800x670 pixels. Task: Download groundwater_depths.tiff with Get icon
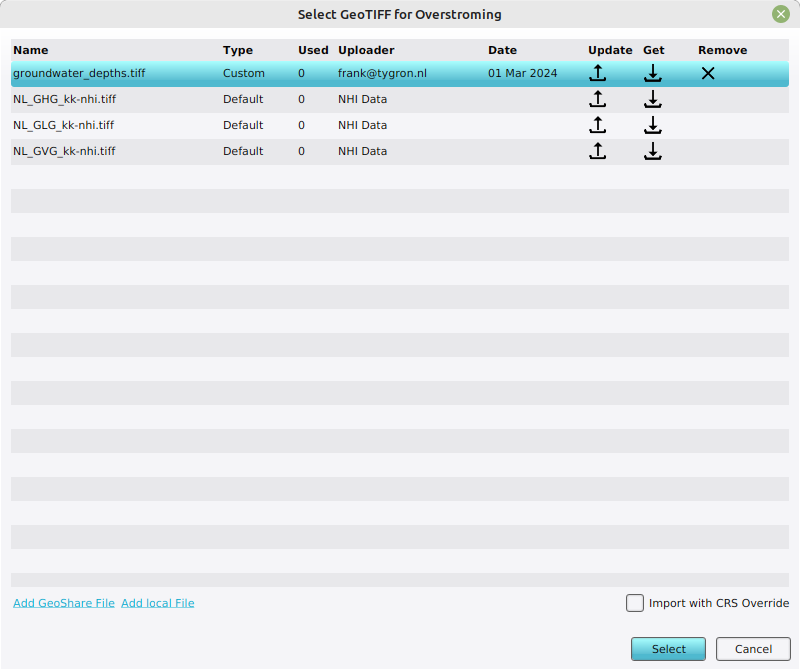click(x=653, y=73)
